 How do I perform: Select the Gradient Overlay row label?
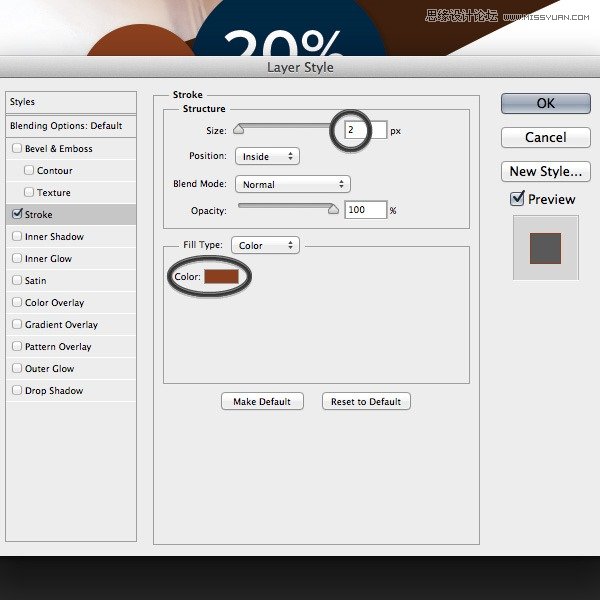coord(61,325)
